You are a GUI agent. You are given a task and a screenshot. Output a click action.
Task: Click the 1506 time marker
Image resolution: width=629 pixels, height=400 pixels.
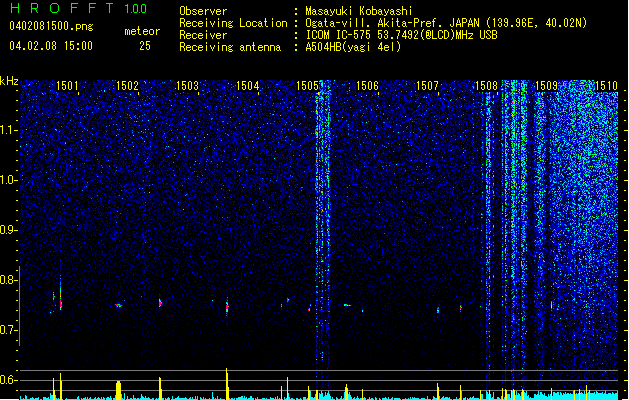[367, 86]
